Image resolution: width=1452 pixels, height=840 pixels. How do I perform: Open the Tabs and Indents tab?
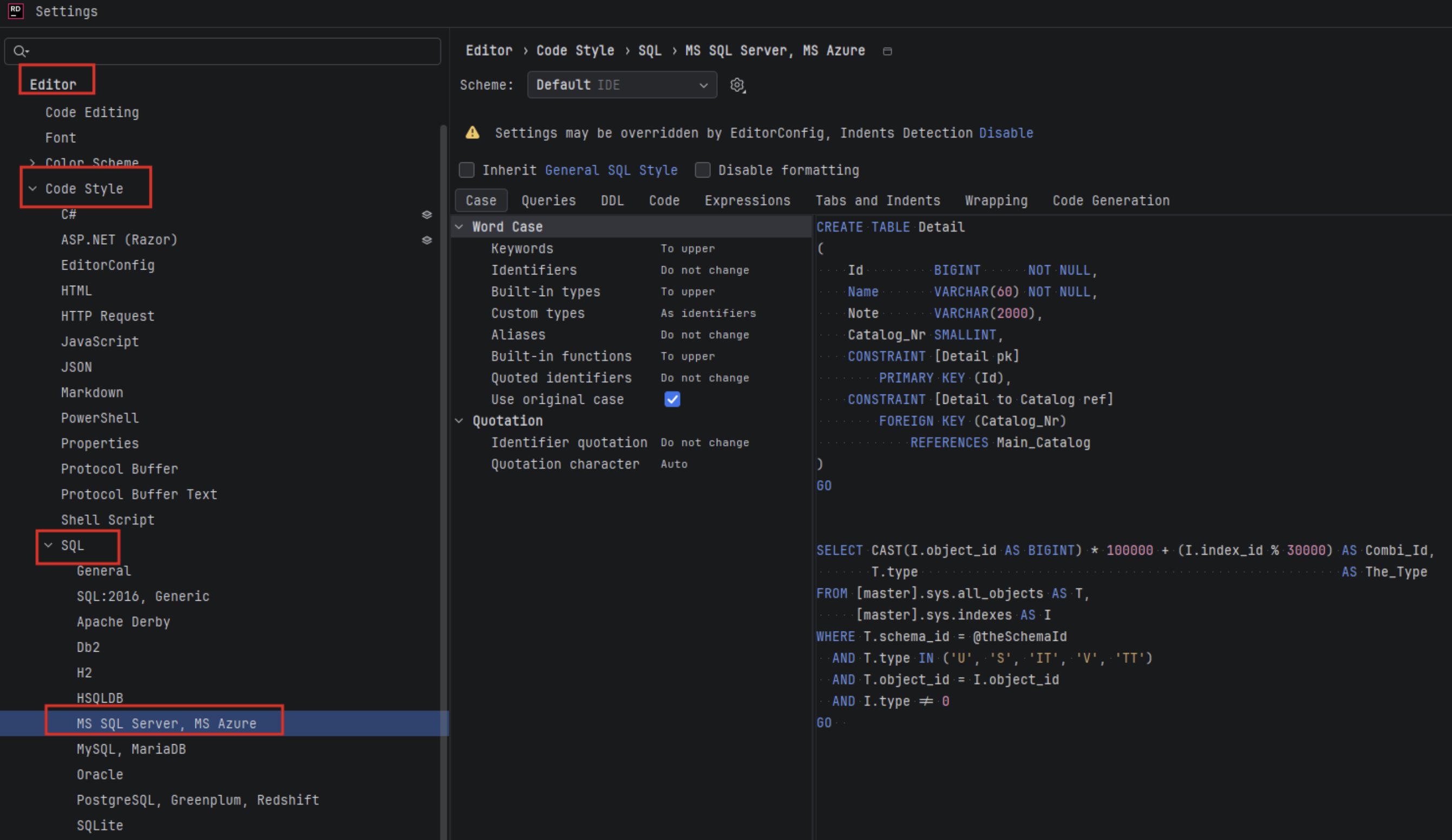[878, 200]
